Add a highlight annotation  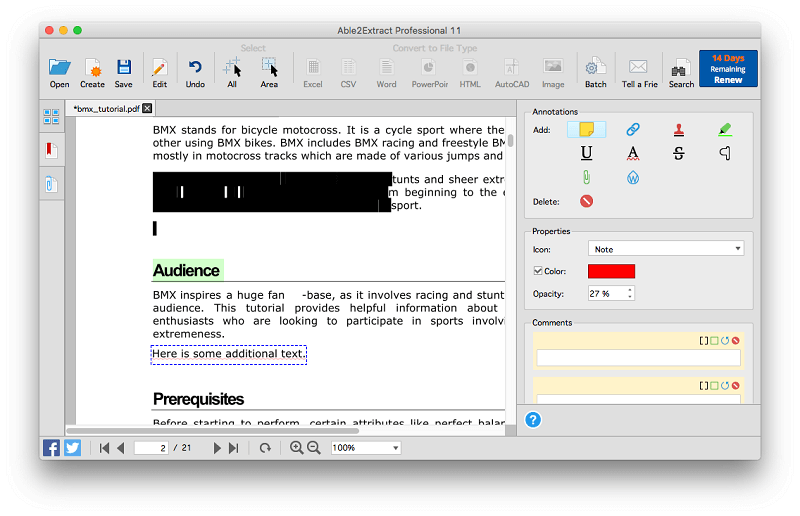point(725,130)
